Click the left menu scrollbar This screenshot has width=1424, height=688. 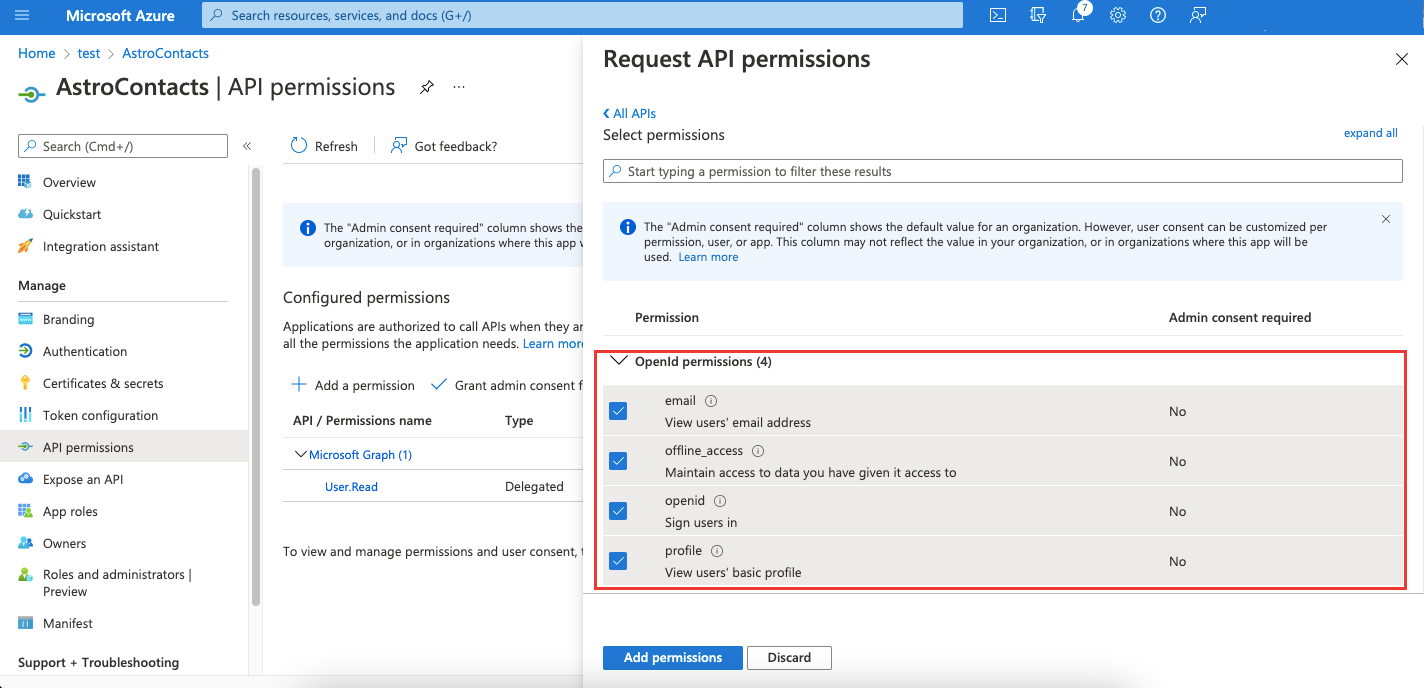256,385
